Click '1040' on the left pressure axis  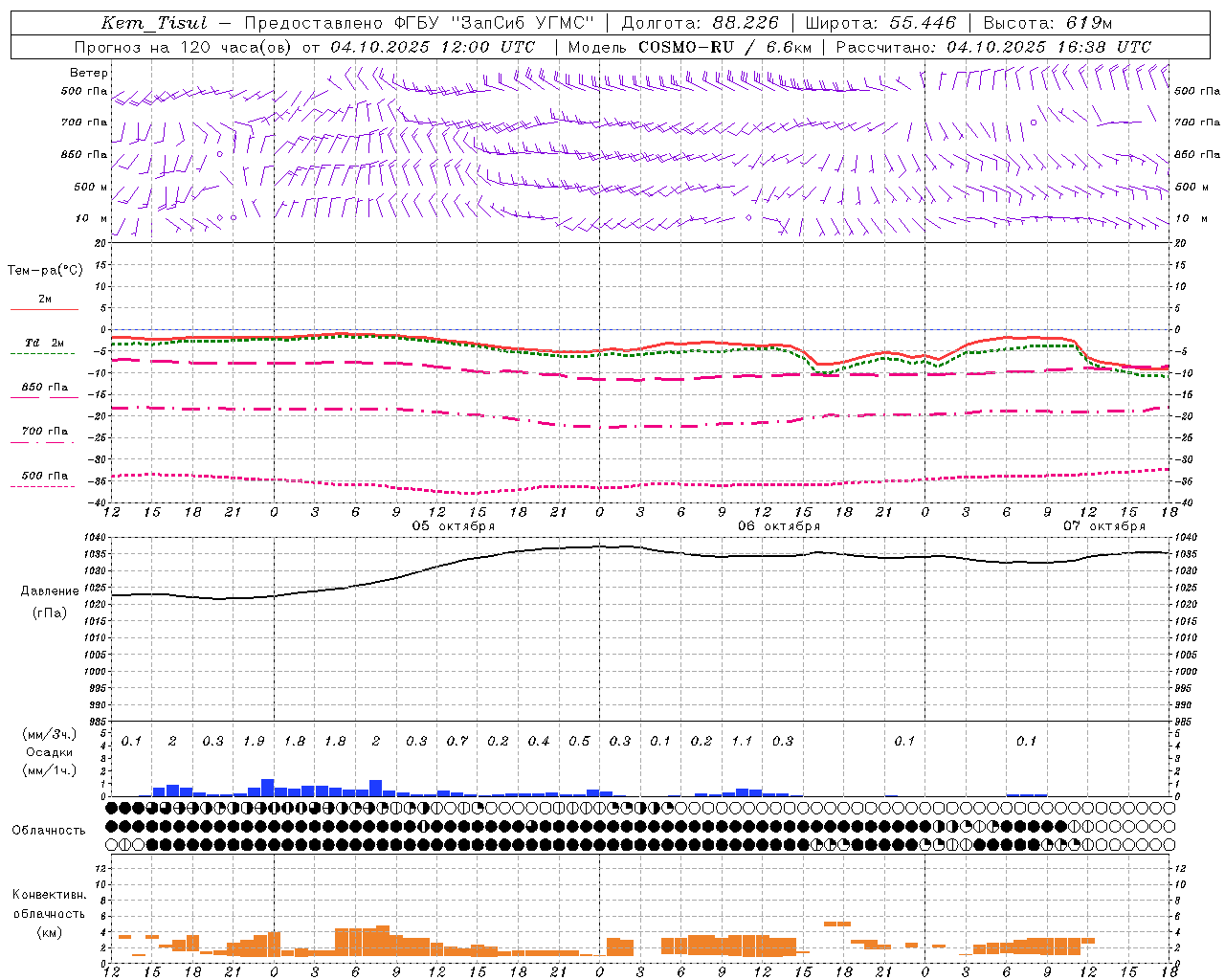96,538
